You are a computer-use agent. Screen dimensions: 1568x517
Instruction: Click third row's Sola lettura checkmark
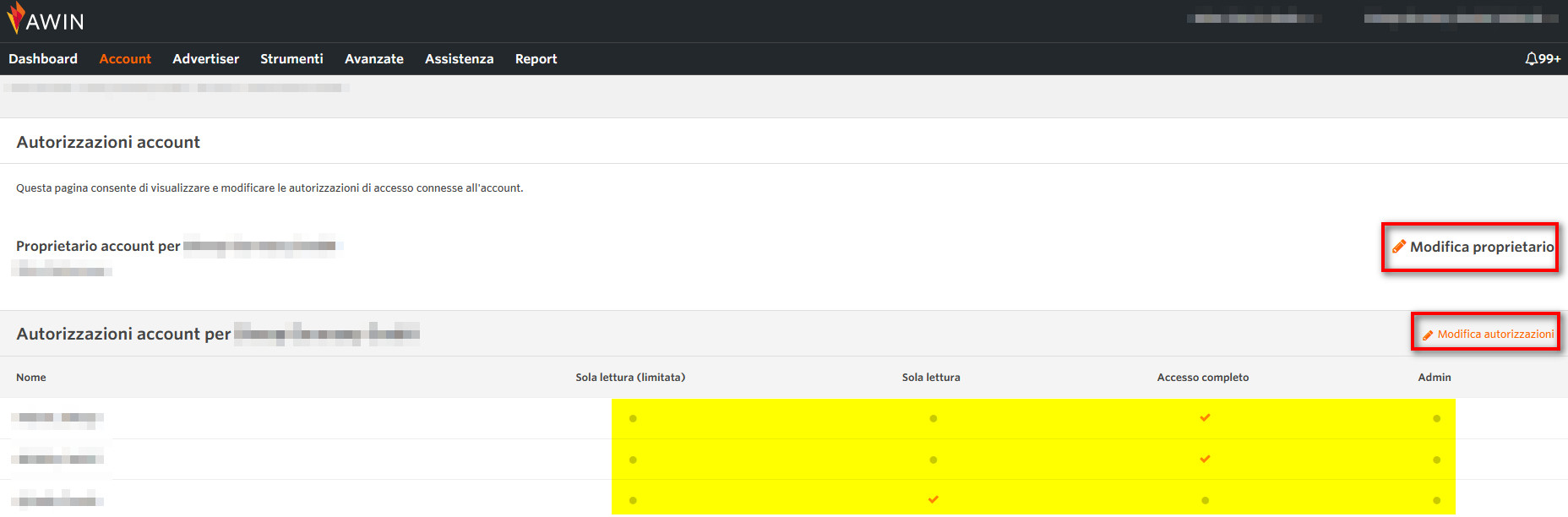tap(933, 499)
